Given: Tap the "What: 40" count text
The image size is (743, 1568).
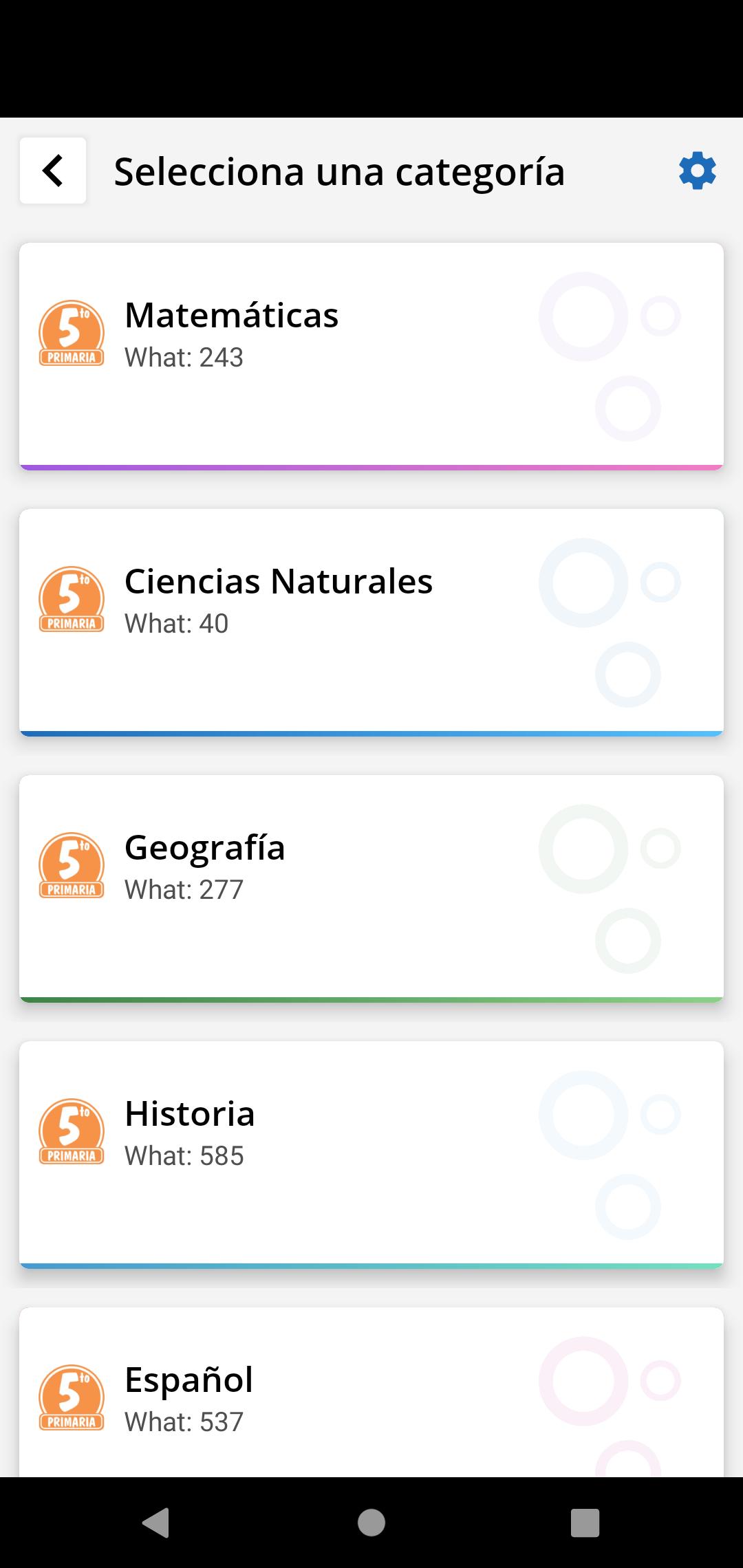Looking at the screenshot, I should (176, 624).
